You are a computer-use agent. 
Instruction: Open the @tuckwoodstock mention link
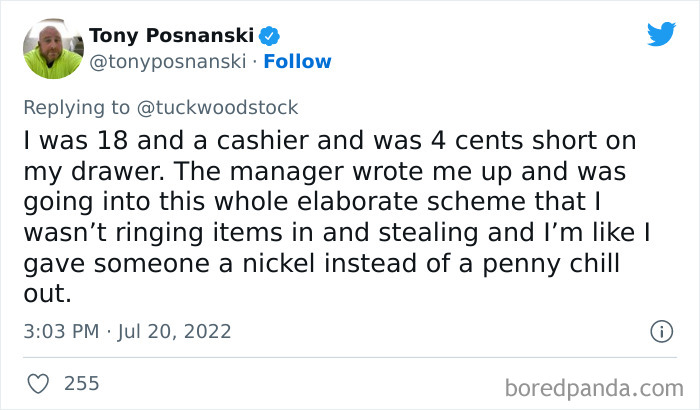coord(227,107)
